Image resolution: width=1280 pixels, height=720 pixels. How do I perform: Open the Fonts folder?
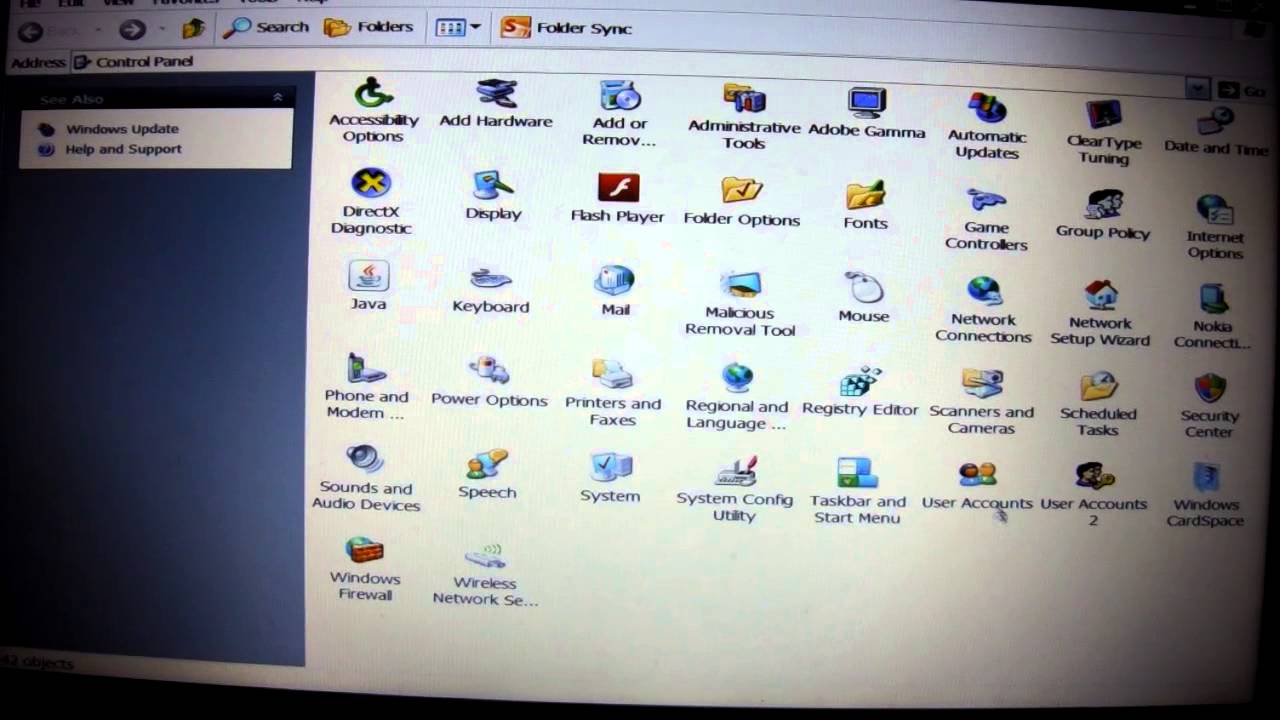(865, 206)
